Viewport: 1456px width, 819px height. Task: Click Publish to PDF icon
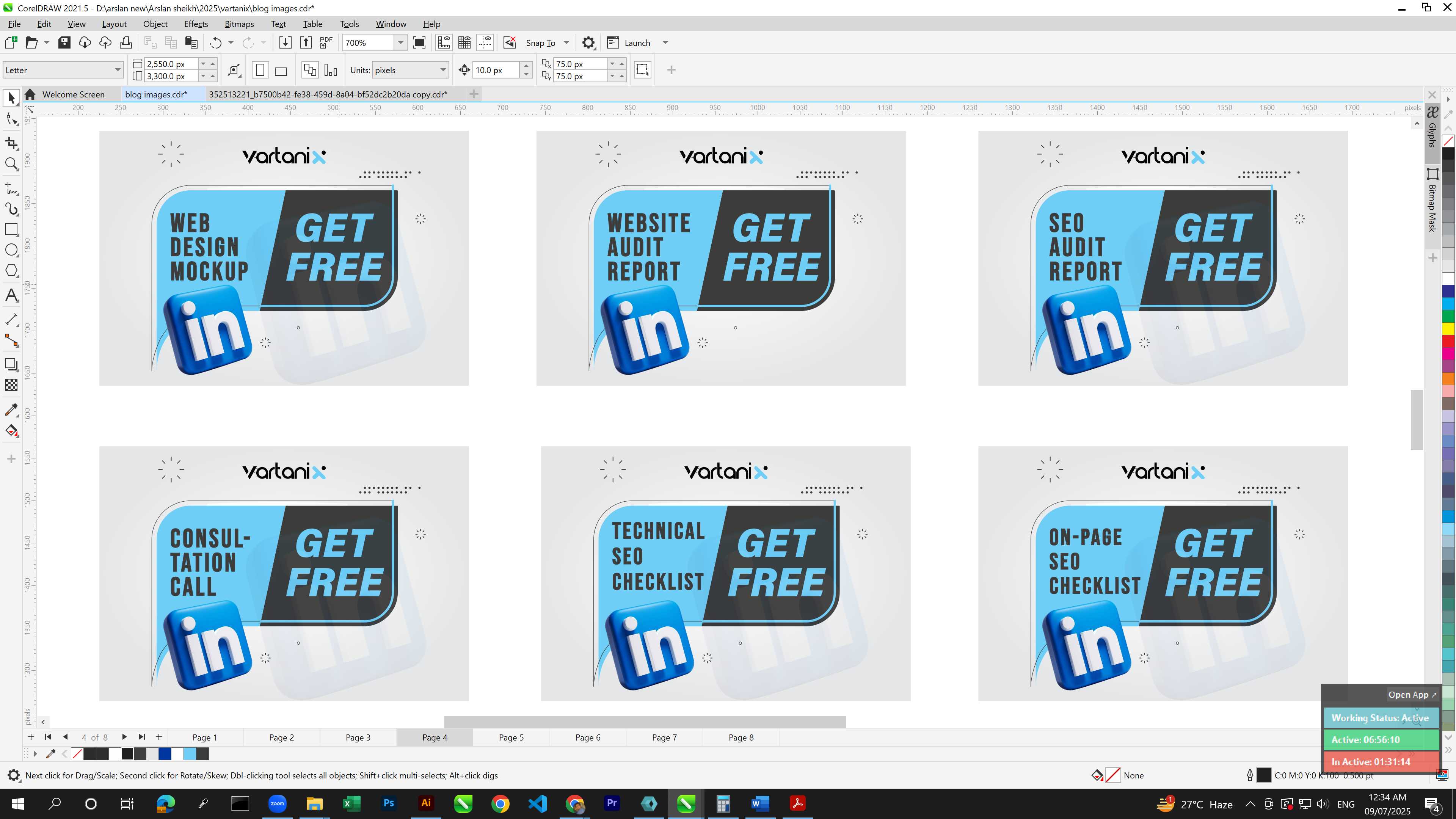click(x=326, y=42)
